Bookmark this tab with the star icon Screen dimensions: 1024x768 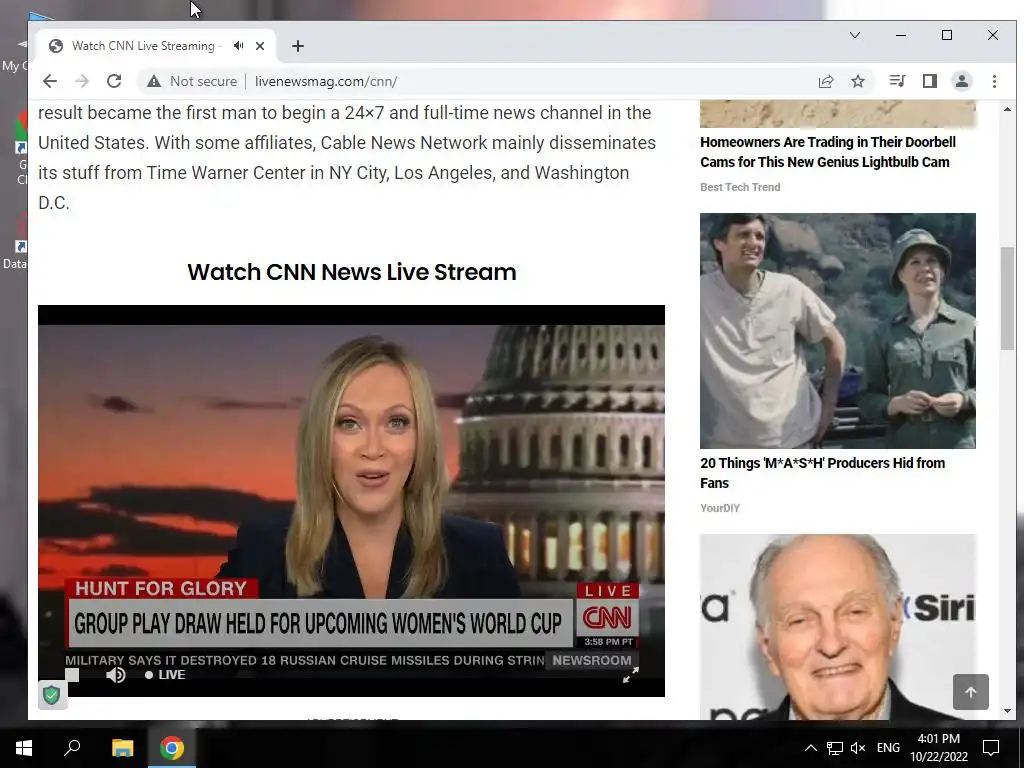857,81
